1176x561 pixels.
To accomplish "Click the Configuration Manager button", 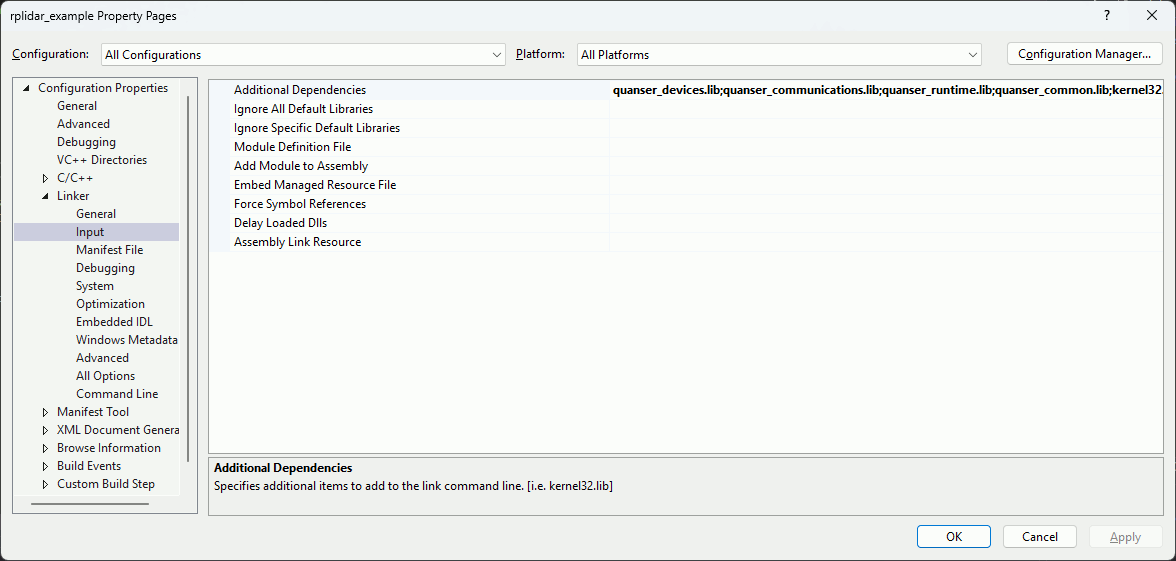I will click(1085, 54).
